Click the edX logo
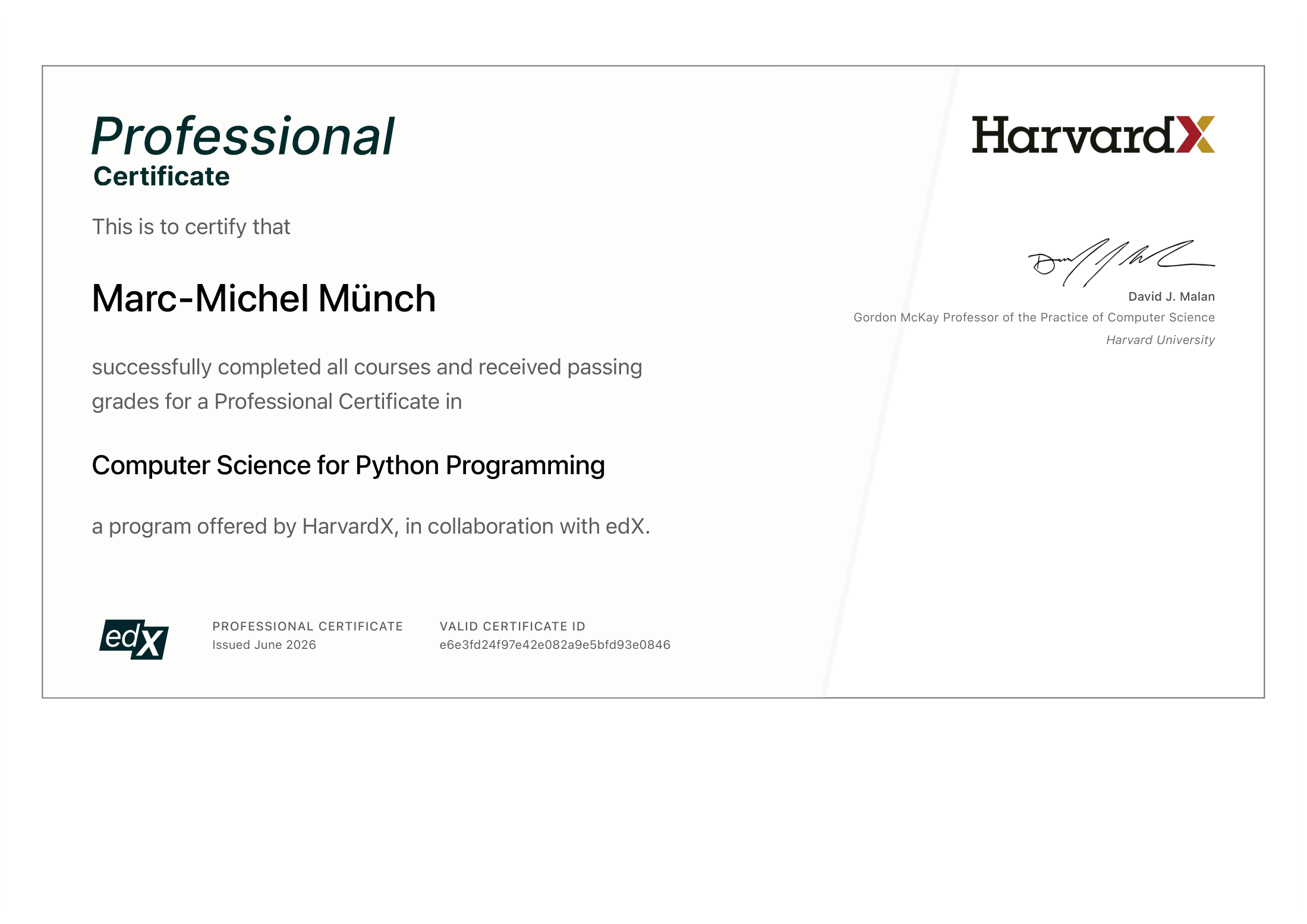 (134, 639)
